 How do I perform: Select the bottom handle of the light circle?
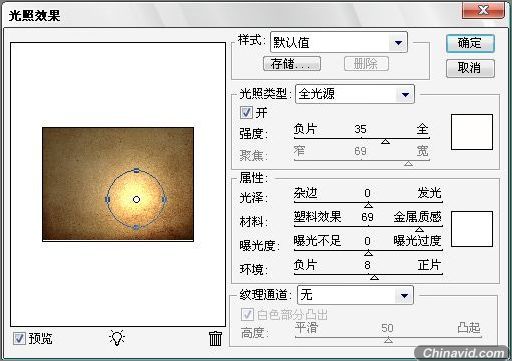pyautogui.click(x=136, y=227)
